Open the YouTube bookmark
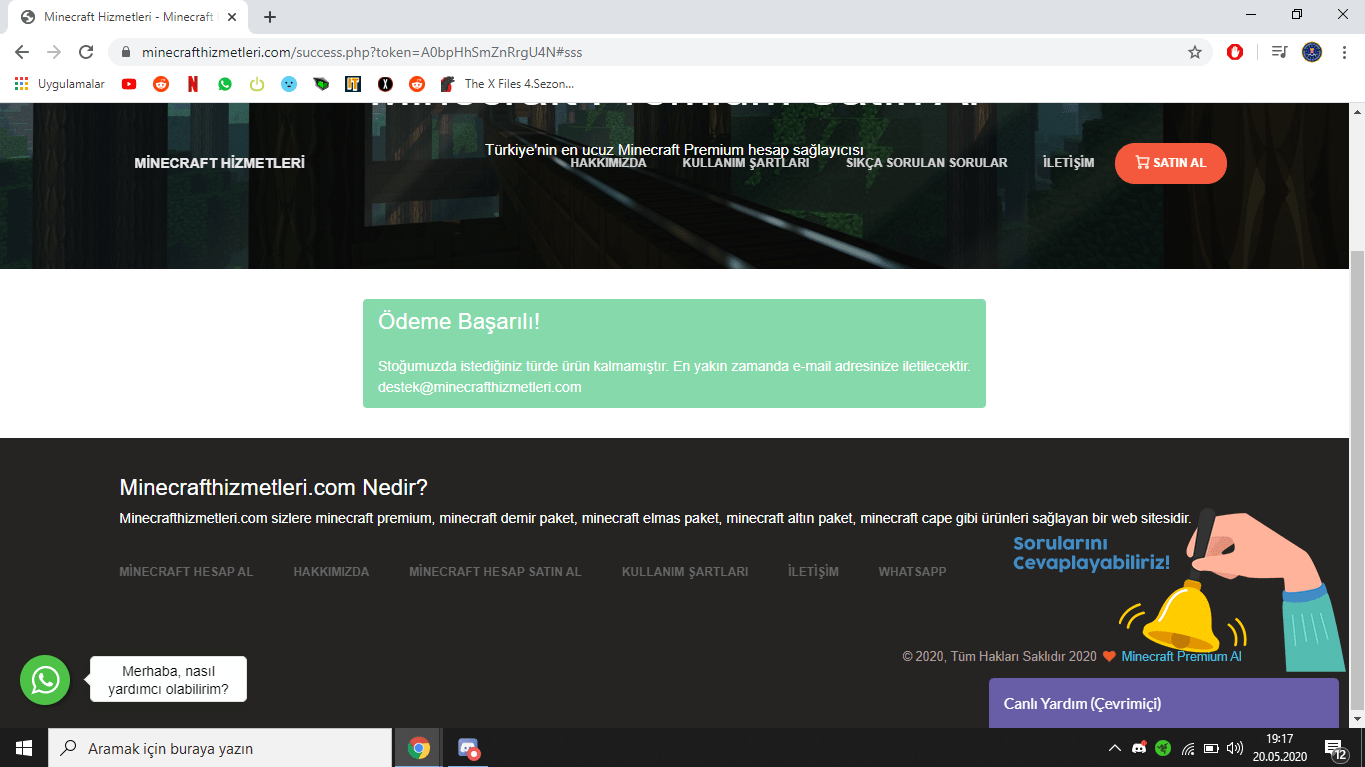 coord(129,84)
